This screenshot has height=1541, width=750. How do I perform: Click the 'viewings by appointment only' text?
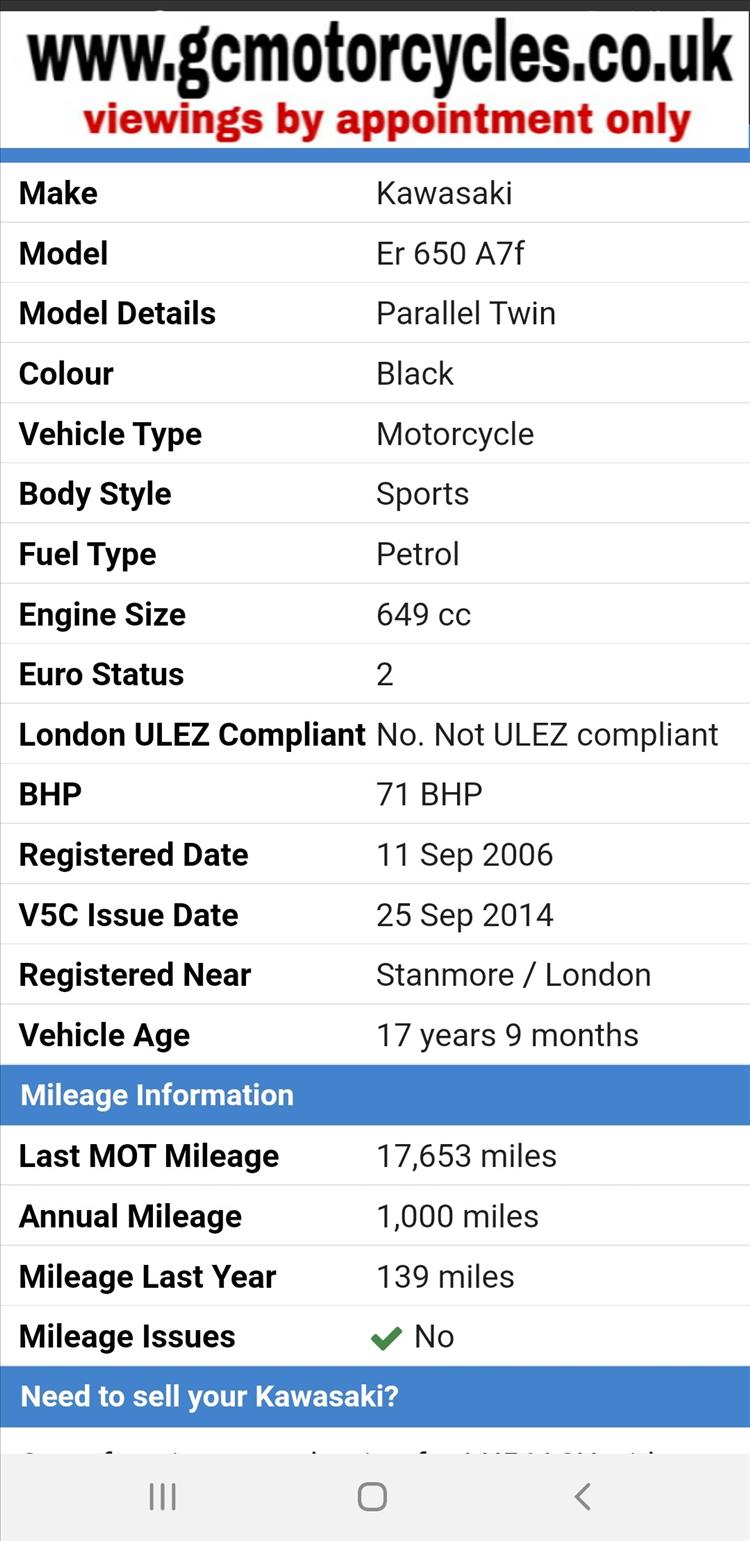(387, 121)
